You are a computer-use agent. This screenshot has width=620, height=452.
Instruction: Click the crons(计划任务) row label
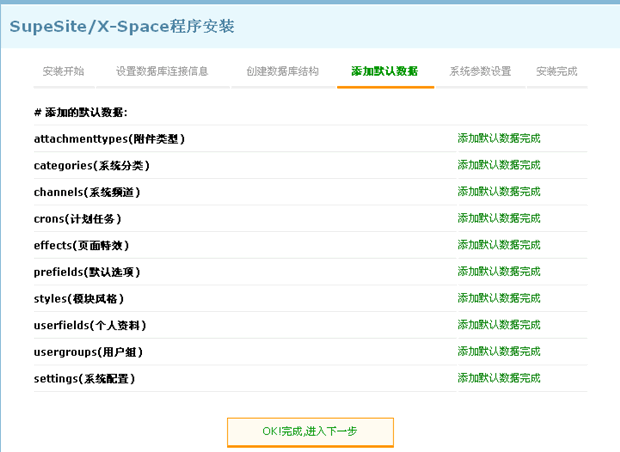pos(78,219)
